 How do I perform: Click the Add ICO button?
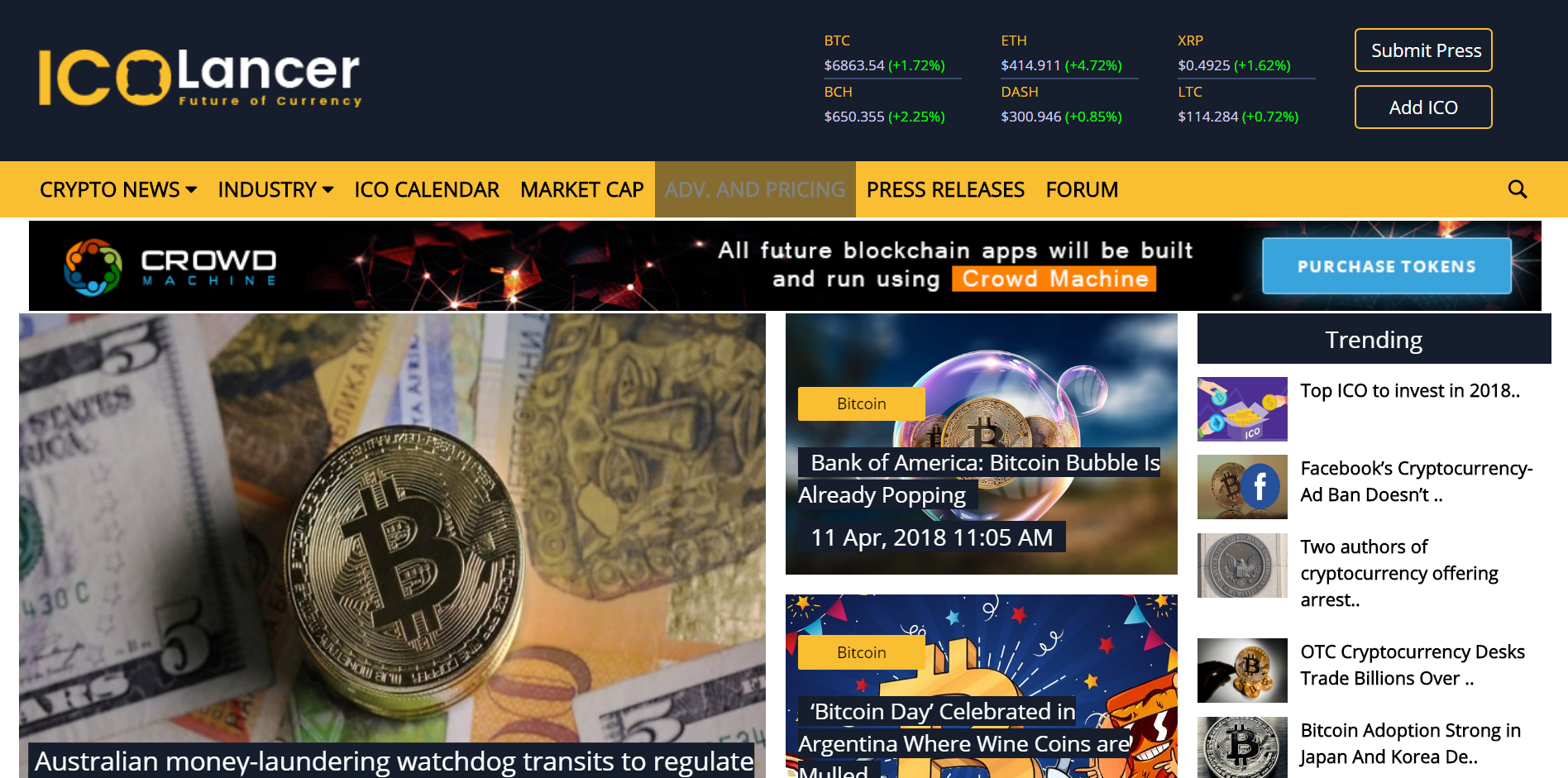tap(1423, 107)
